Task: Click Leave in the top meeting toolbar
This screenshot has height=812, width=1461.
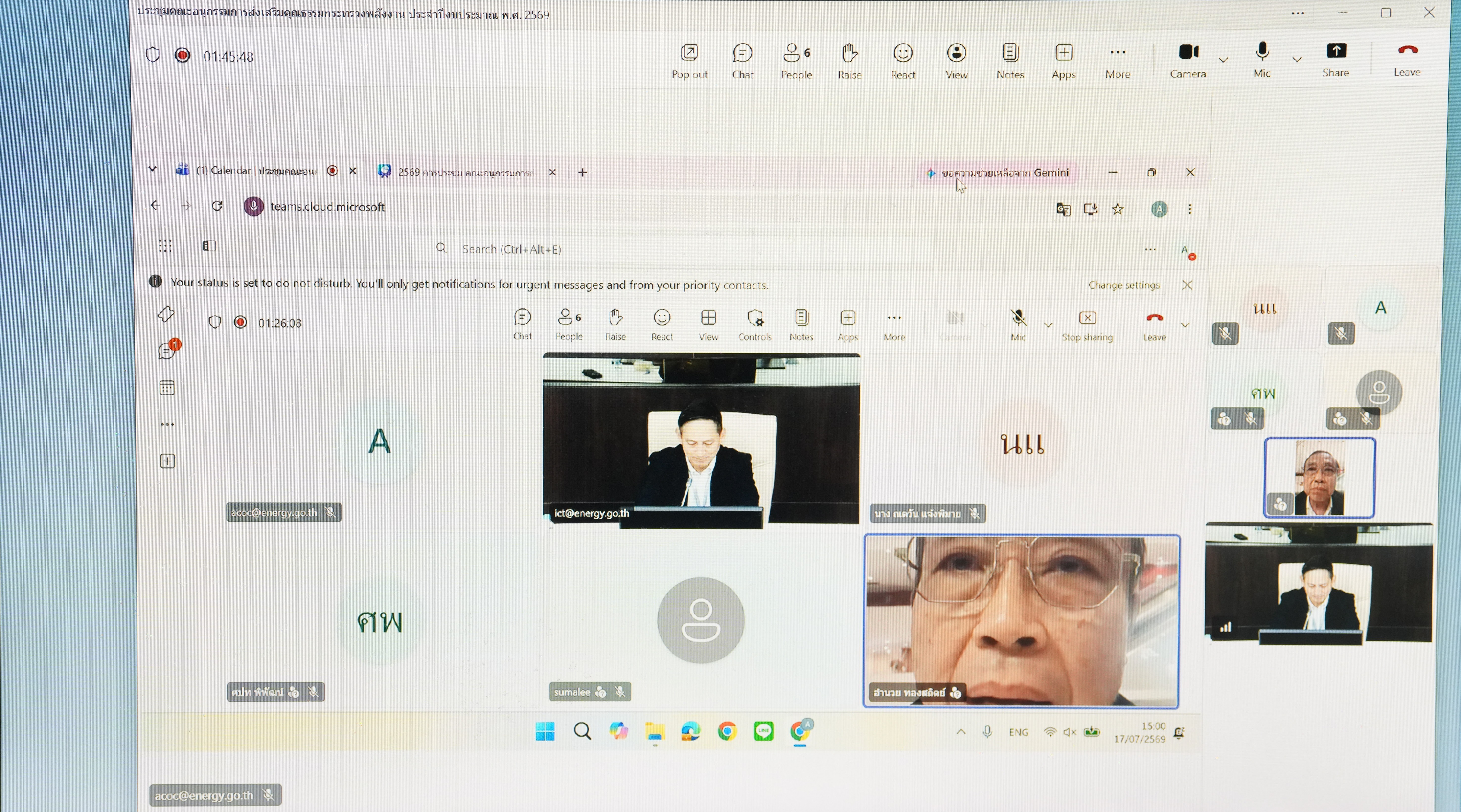Action: pyautogui.click(x=1407, y=60)
